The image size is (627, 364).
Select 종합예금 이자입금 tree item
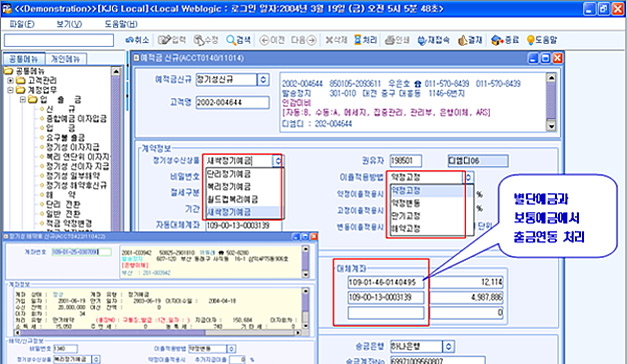pyautogui.click(x=76, y=118)
